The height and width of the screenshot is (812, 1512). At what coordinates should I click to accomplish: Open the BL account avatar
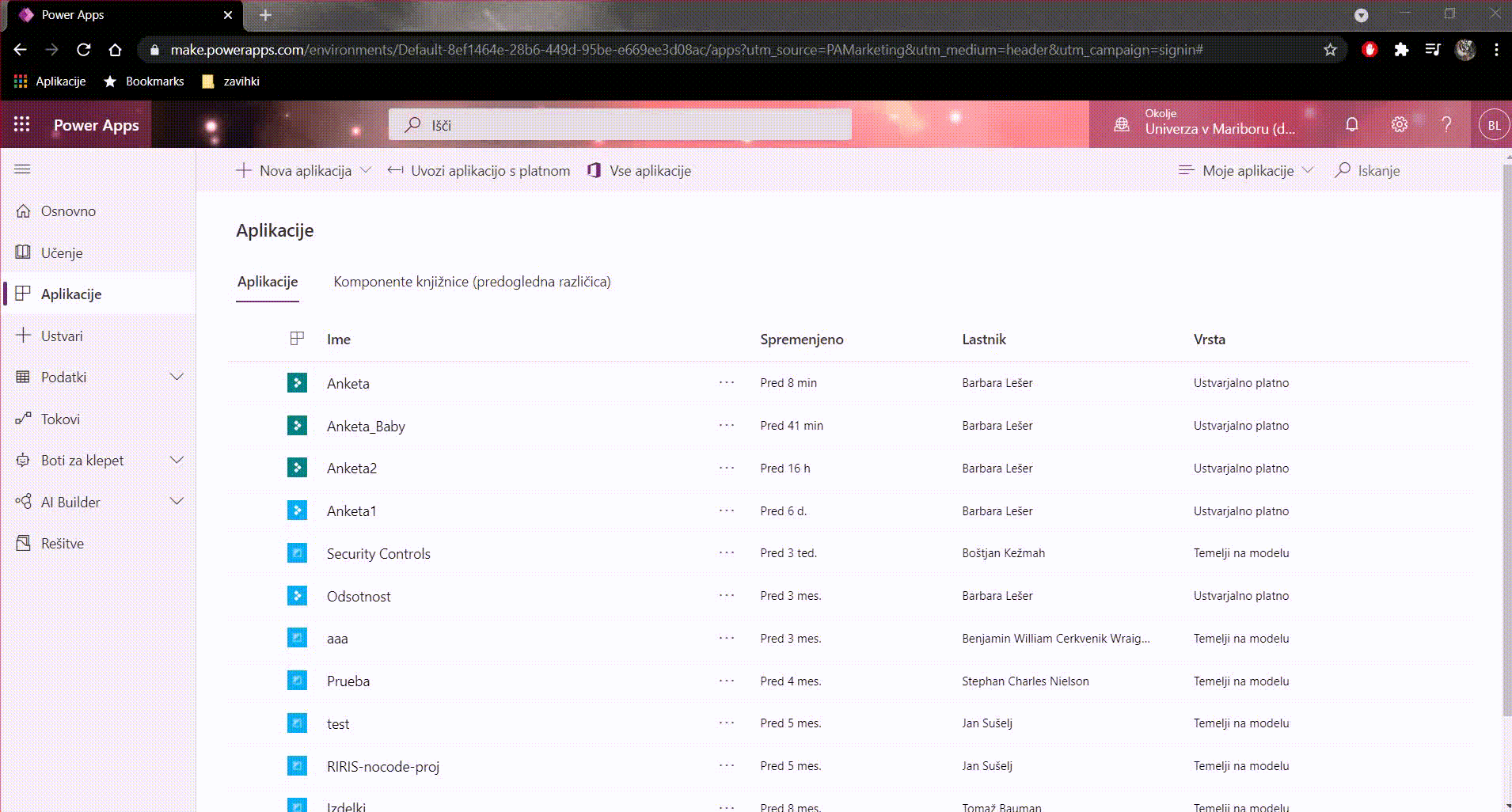(x=1494, y=125)
